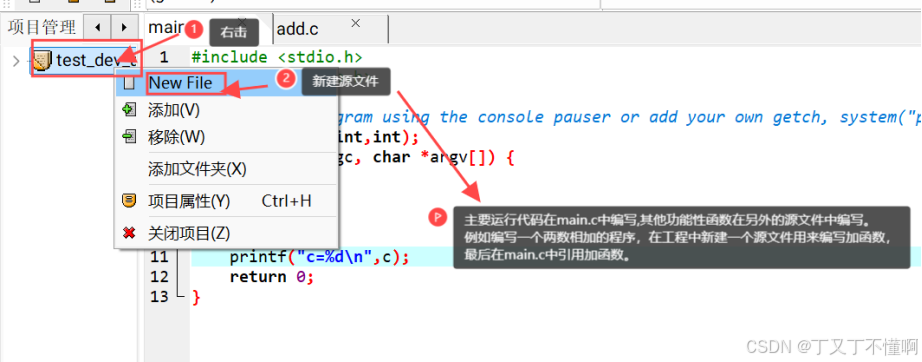Click the printf("c=%d\n",c); code line
The width and height of the screenshot is (922, 362).
(319, 257)
